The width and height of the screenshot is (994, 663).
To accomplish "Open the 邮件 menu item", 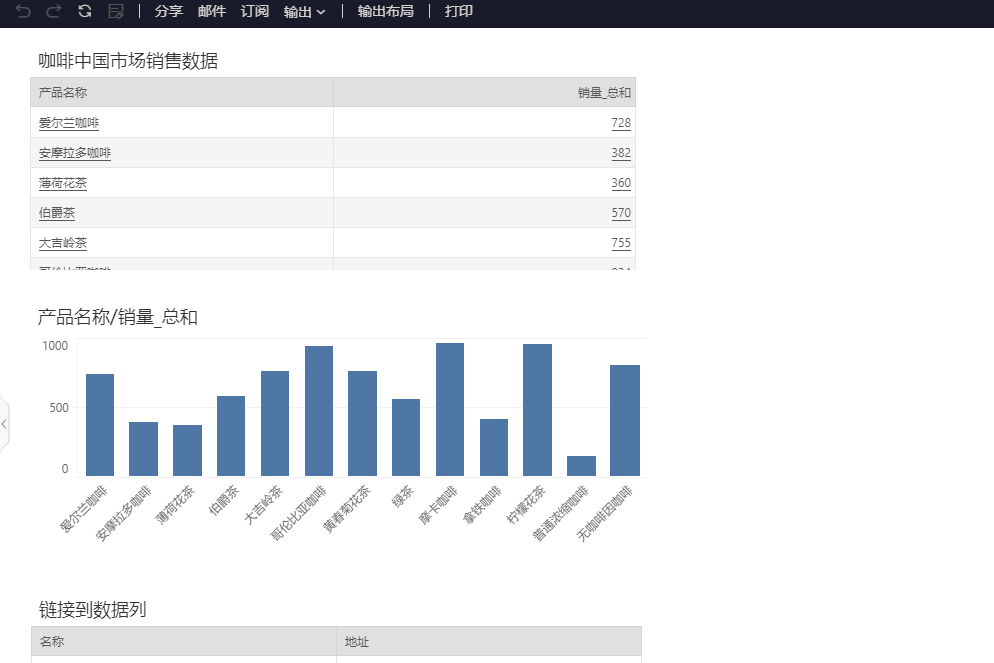I will point(212,11).
